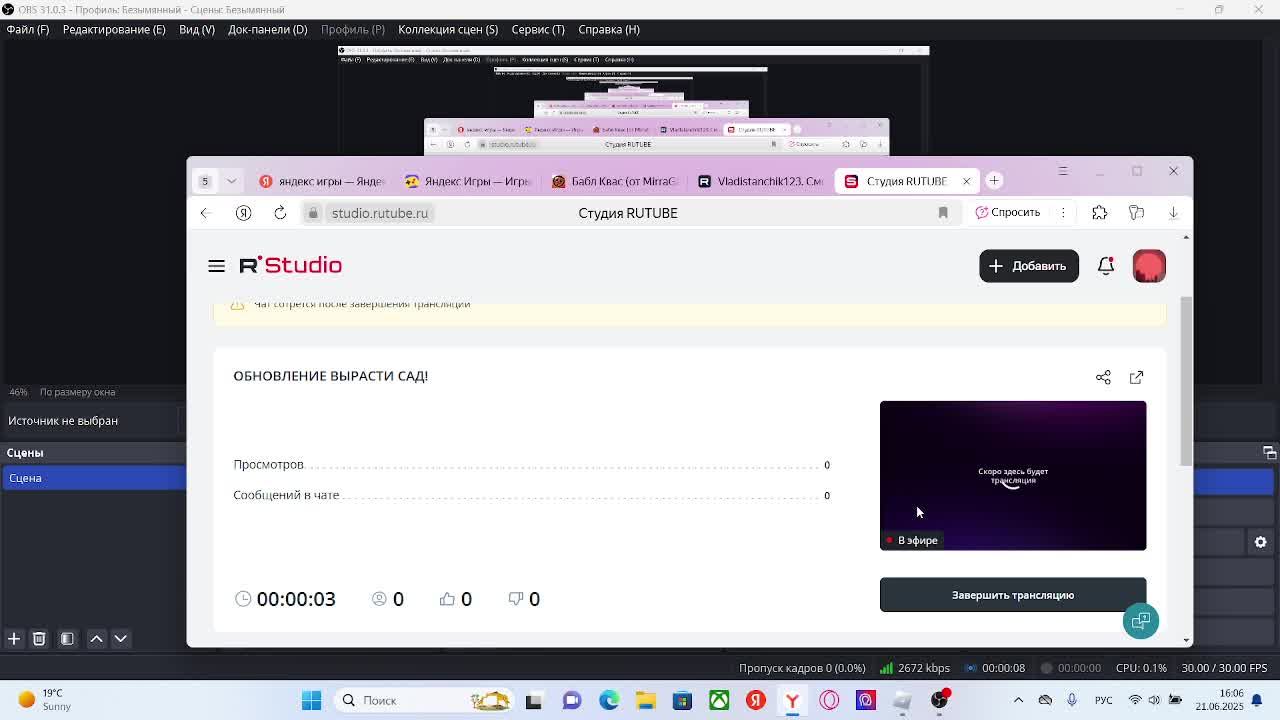Move scene up with arrow
Image resolution: width=1280 pixels, height=720 pixels.
pyautogui.click(x=96, y=638)
